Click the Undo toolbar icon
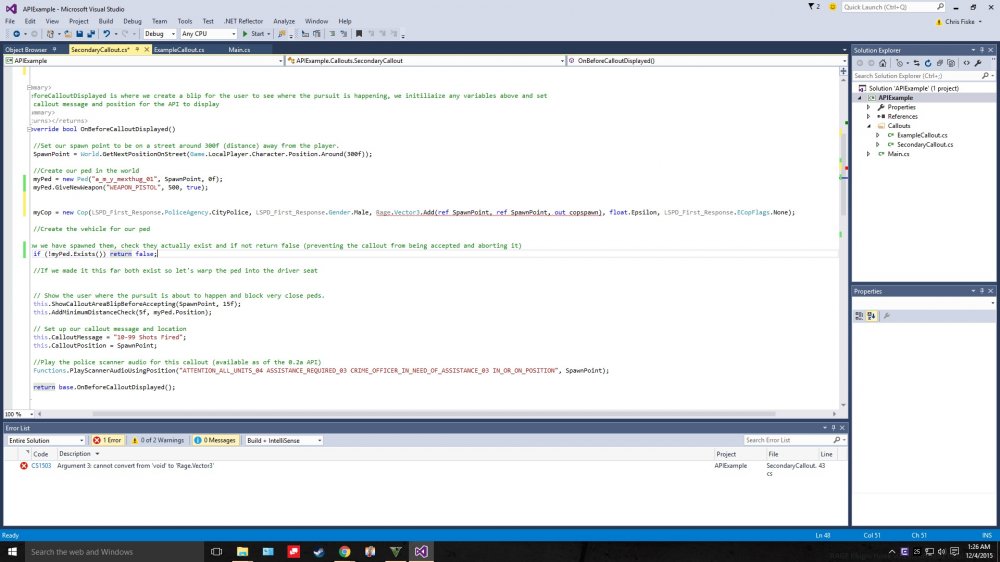This screenshot has height=562, width=1000. 107,34
